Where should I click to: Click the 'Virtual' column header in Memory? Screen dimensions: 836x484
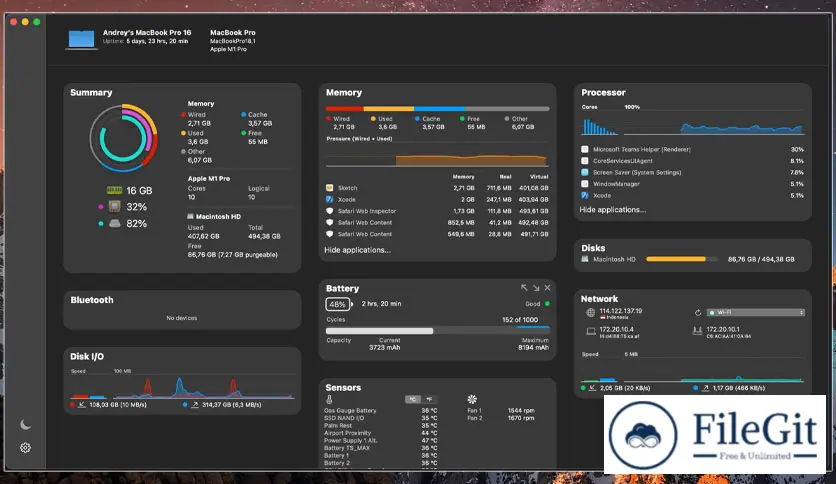[x=539, y=176]
